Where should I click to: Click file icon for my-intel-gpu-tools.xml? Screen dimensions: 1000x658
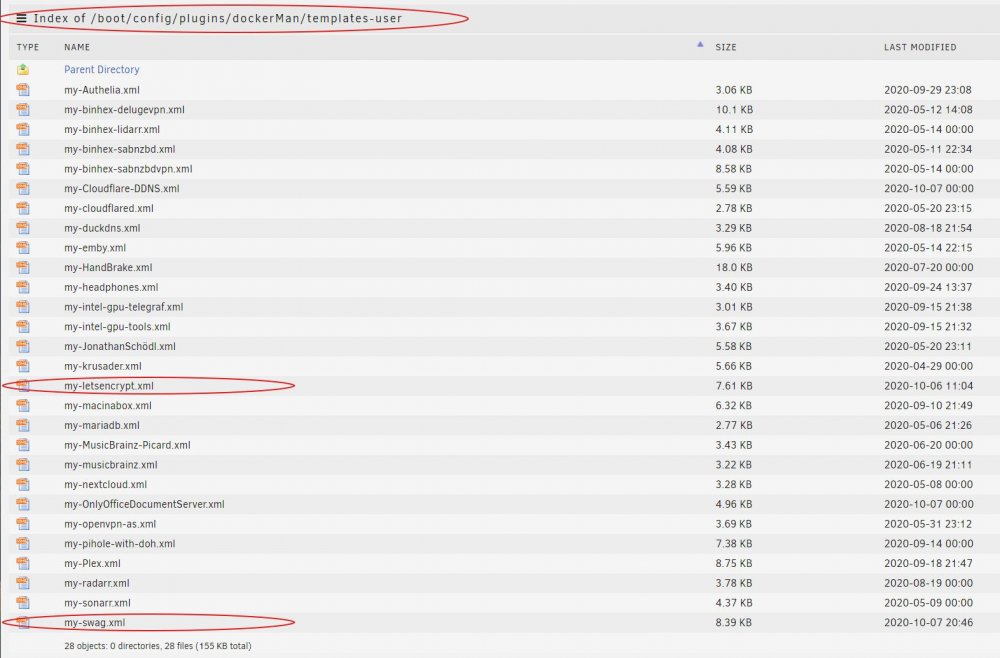pyautogui.click(x=23, y=327)
